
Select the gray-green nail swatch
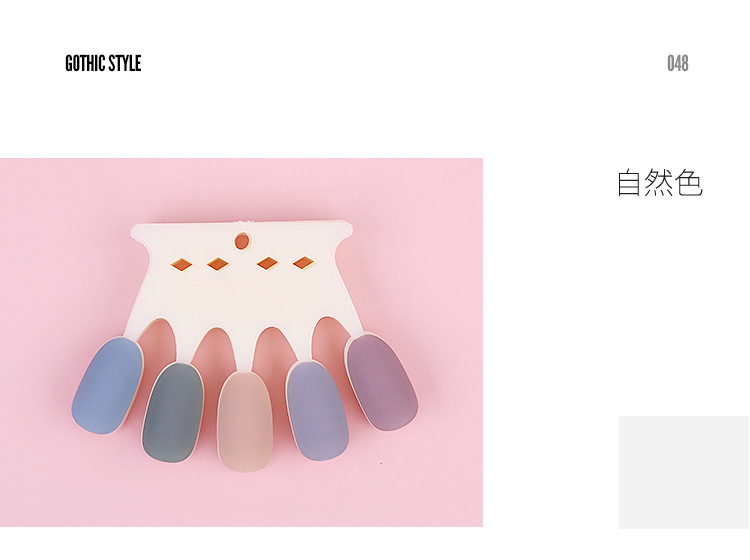pos(173,413)
